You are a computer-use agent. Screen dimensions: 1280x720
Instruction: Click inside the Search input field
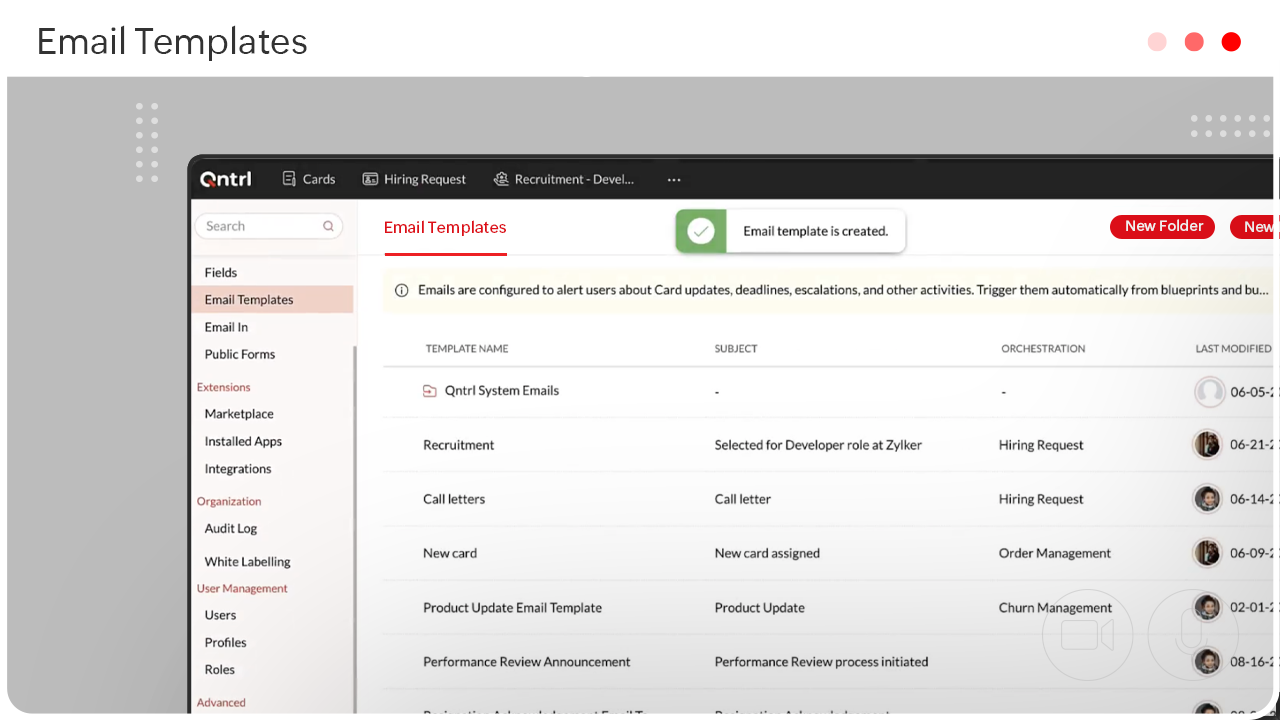click(x=260, y=226)
